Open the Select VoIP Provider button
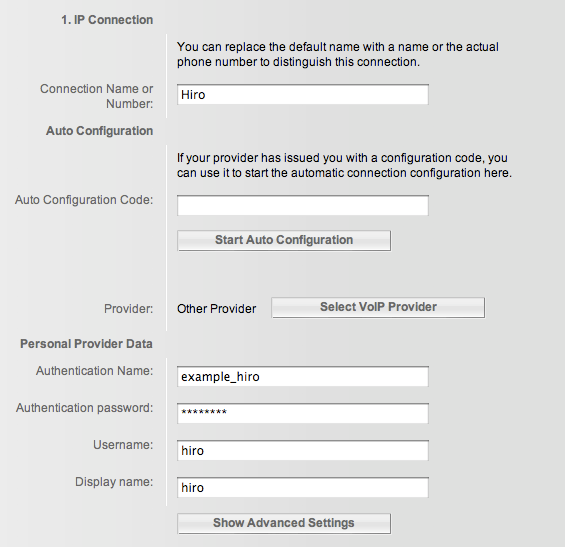Image resolution: width=565 pixels, height=547 pixels. [378, 307]
